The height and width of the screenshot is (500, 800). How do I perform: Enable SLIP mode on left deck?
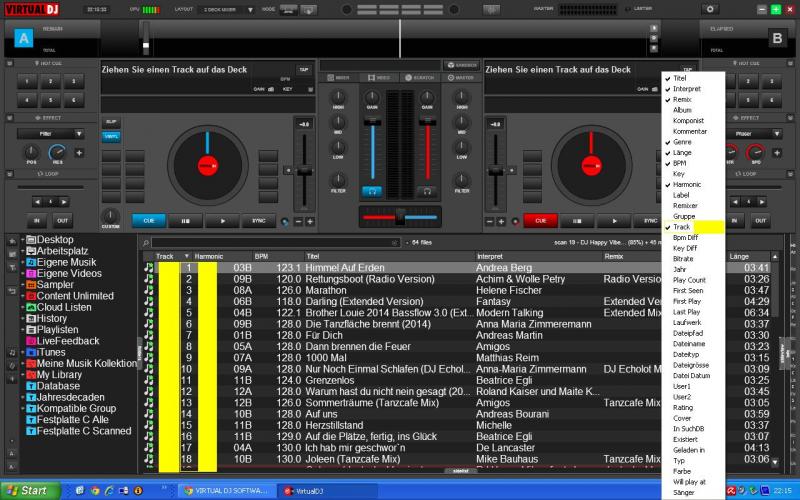point(110,122)
